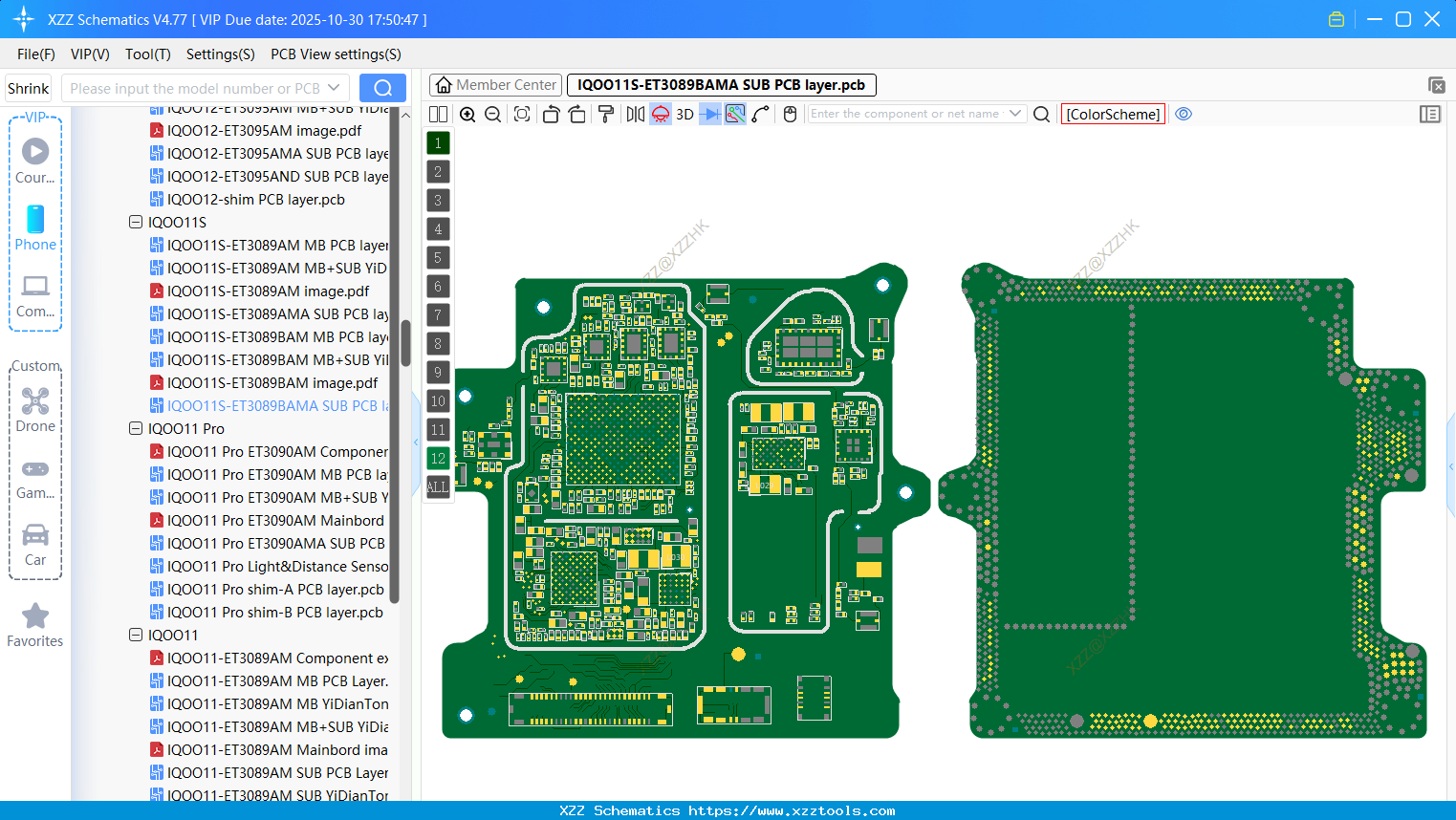Image resolution: width=1456 pixels, height=820 pixels.
Task: Open the Tool(T) menu
Action: coord(147,54)
